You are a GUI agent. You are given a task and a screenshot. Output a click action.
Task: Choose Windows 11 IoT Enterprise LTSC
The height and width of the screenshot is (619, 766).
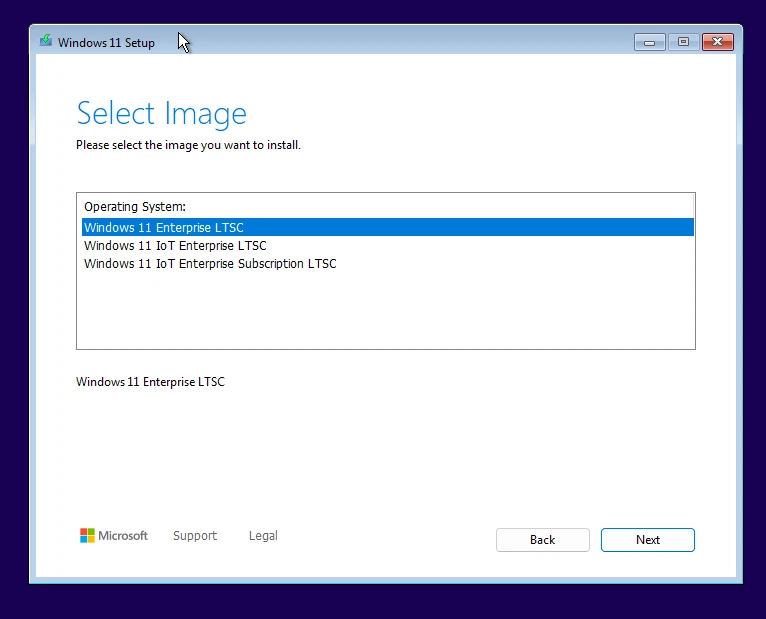pos(388,245)
